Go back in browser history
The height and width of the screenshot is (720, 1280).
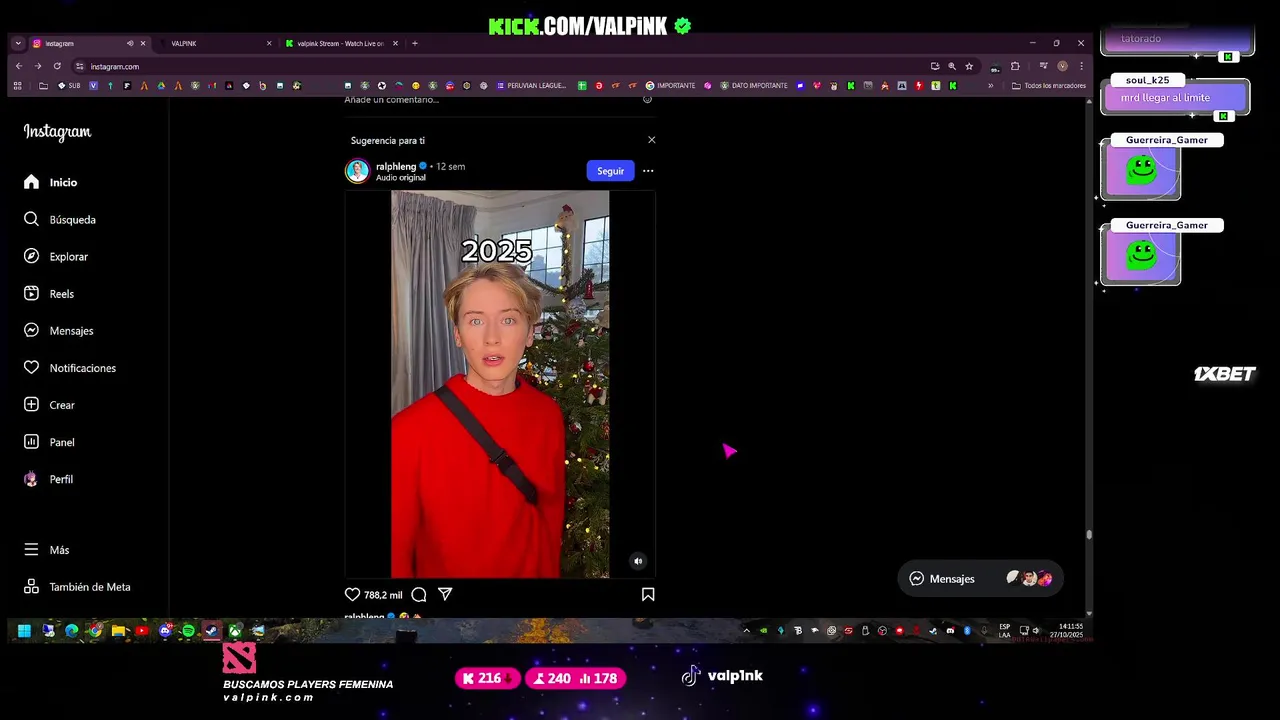click(x=18, y=66)
